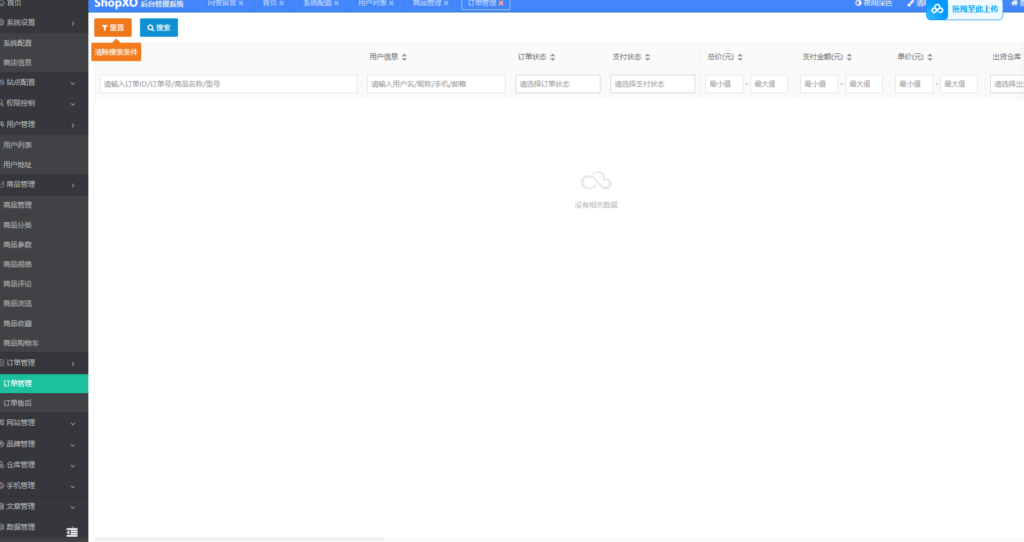Open 系统配置 submenu item in the sidebar
1024x542 pixels.
click(44, 43)
